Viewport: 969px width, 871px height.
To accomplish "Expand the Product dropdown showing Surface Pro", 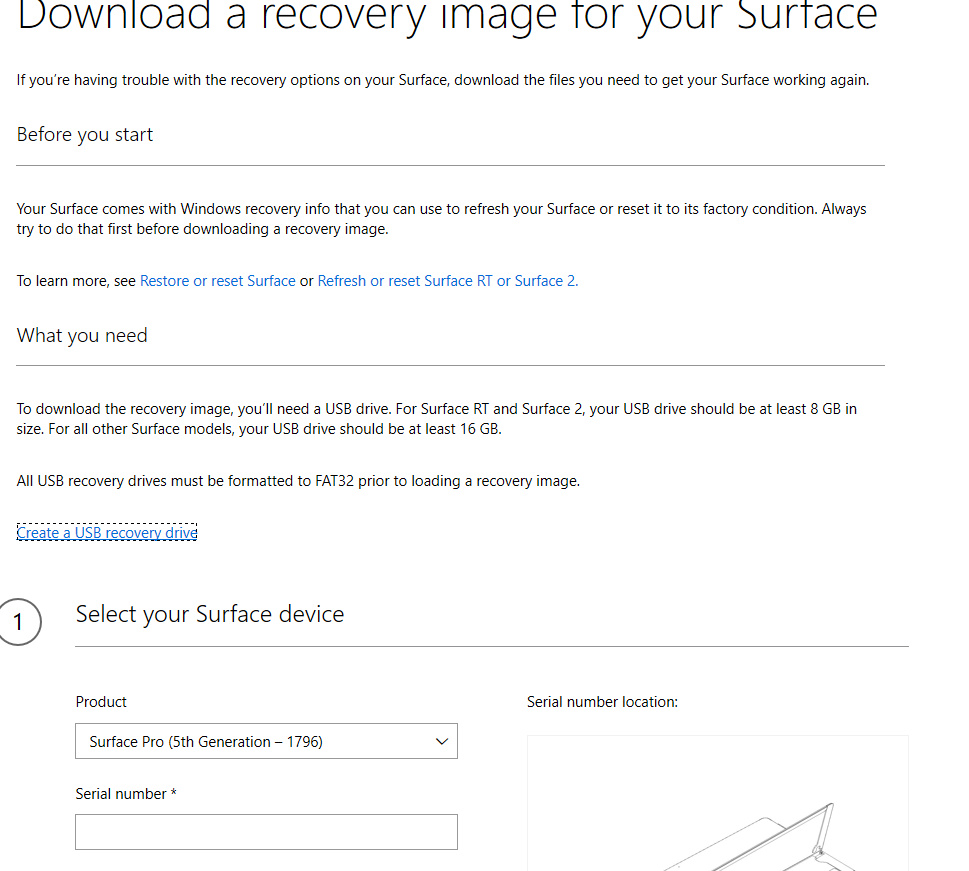I will (x=266, y=741).
